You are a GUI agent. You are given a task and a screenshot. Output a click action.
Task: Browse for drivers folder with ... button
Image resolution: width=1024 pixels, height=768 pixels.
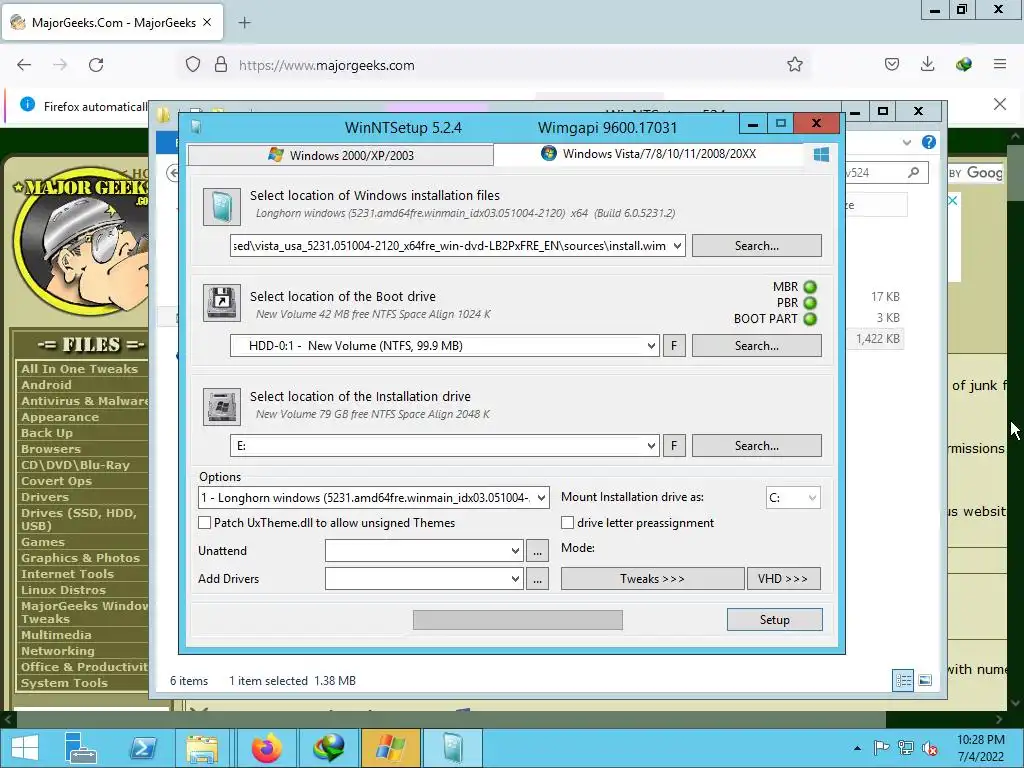(x=537, y=579)
